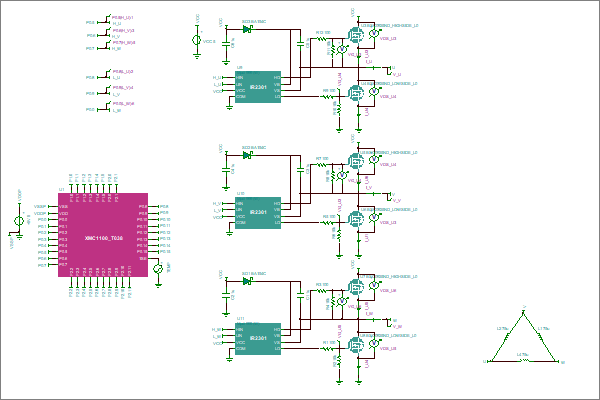Click the L_U label at the IR2301 LIN input

click(217, 85)
